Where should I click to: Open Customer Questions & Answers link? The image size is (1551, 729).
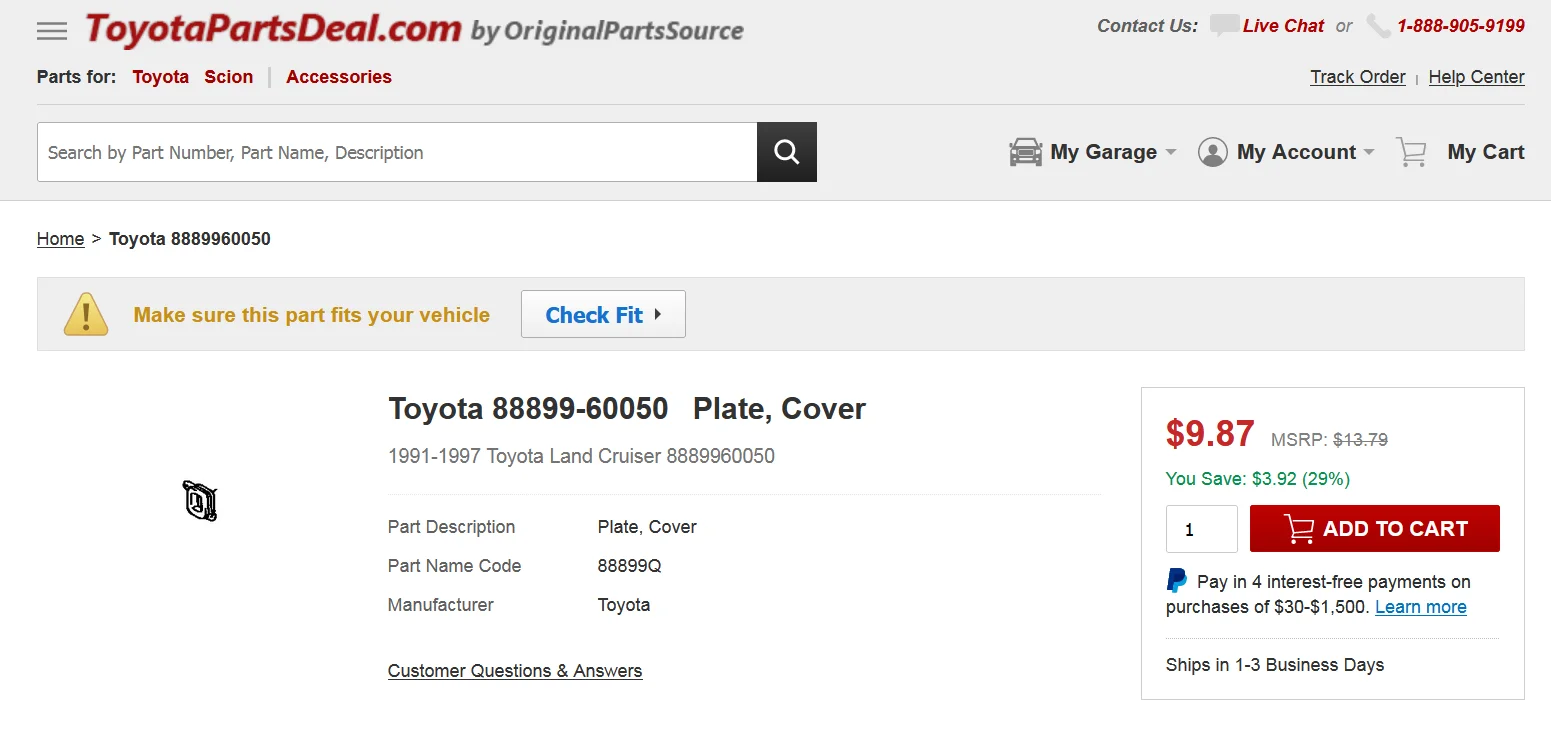click(x=515, y=671)
